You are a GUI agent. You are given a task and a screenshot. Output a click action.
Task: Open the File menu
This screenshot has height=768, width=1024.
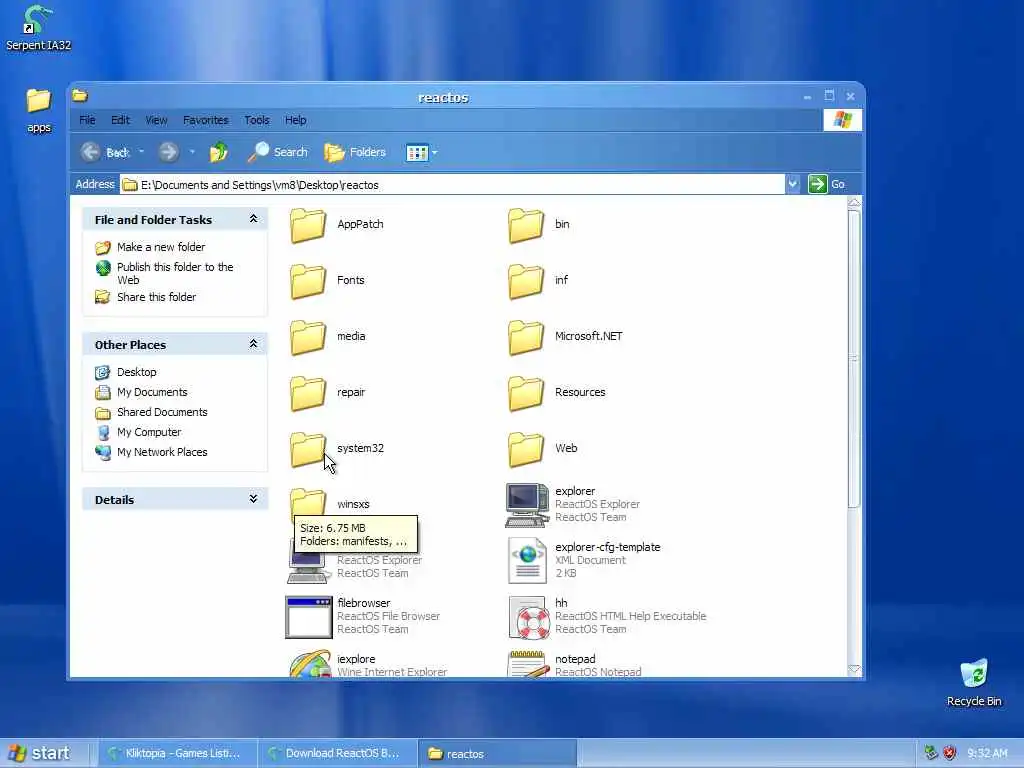[x=87, y=120]
